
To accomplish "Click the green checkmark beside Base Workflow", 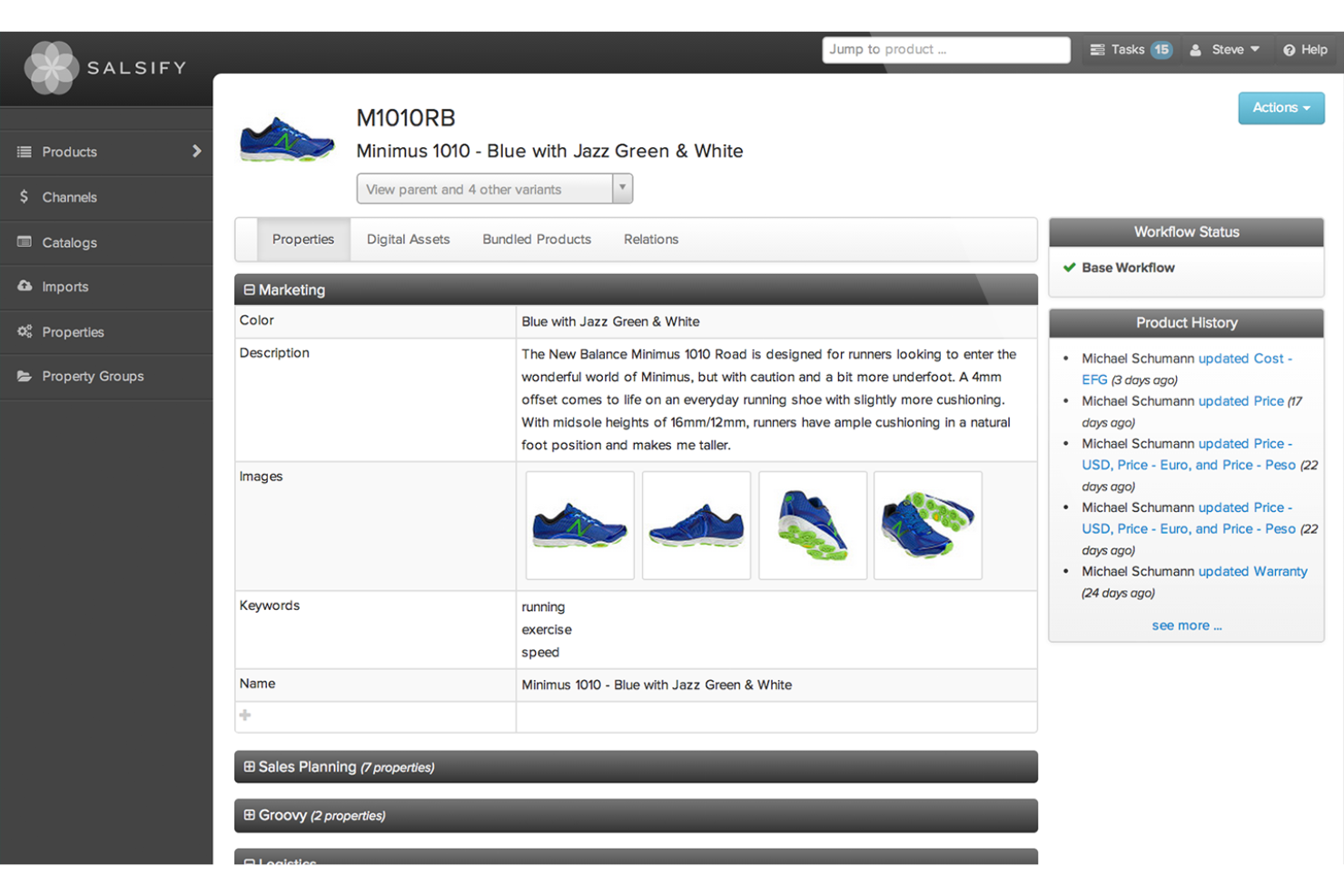I will 1070,268.
